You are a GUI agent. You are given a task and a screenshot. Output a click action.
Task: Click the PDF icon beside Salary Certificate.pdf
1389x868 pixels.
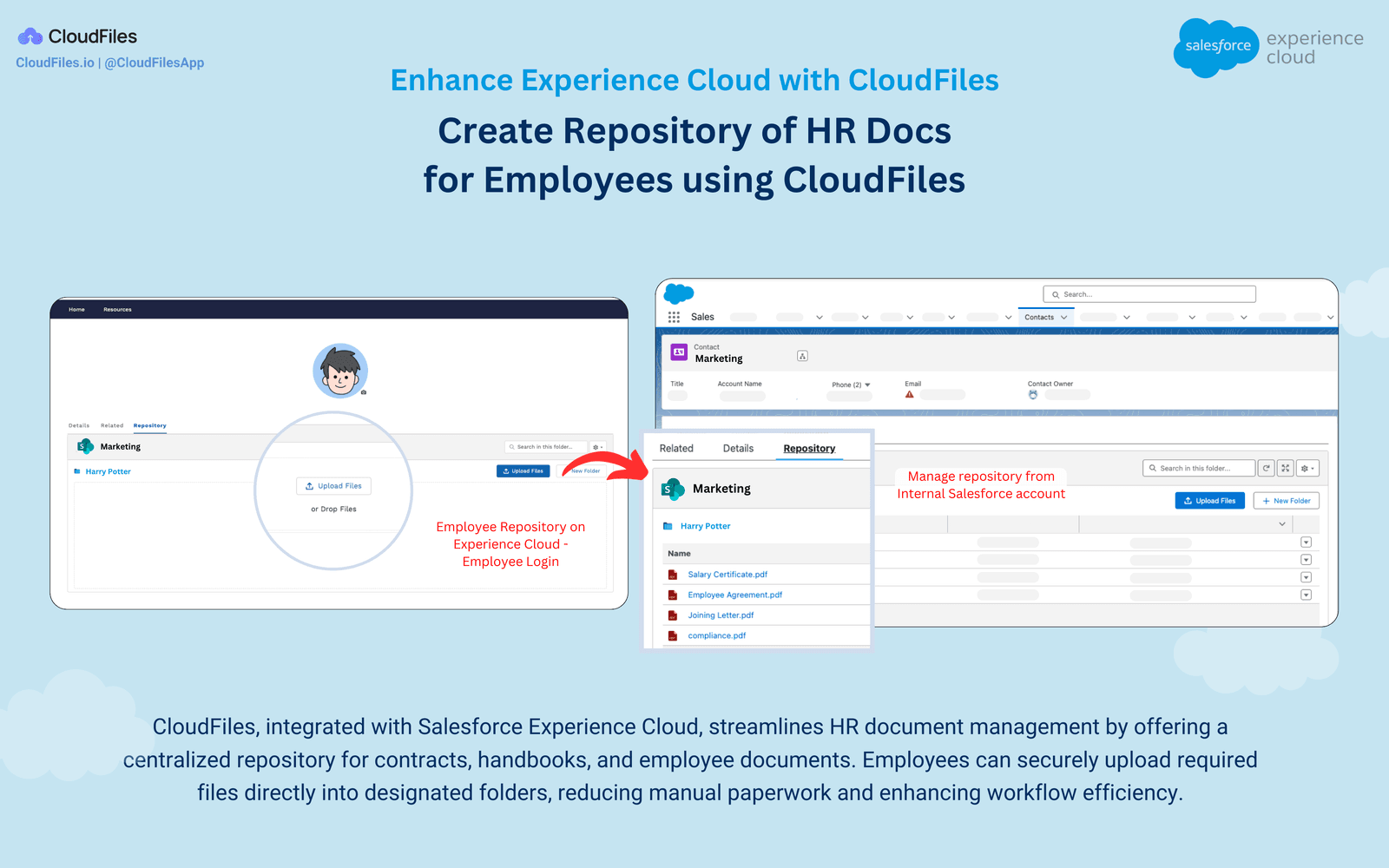[x=672, y=574]
